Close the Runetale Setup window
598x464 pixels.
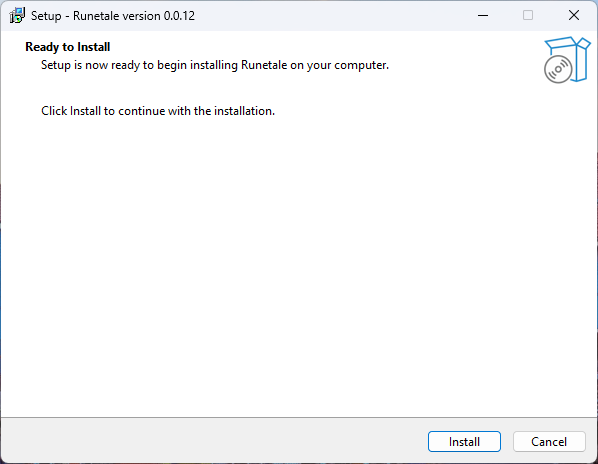click(574, 16)
